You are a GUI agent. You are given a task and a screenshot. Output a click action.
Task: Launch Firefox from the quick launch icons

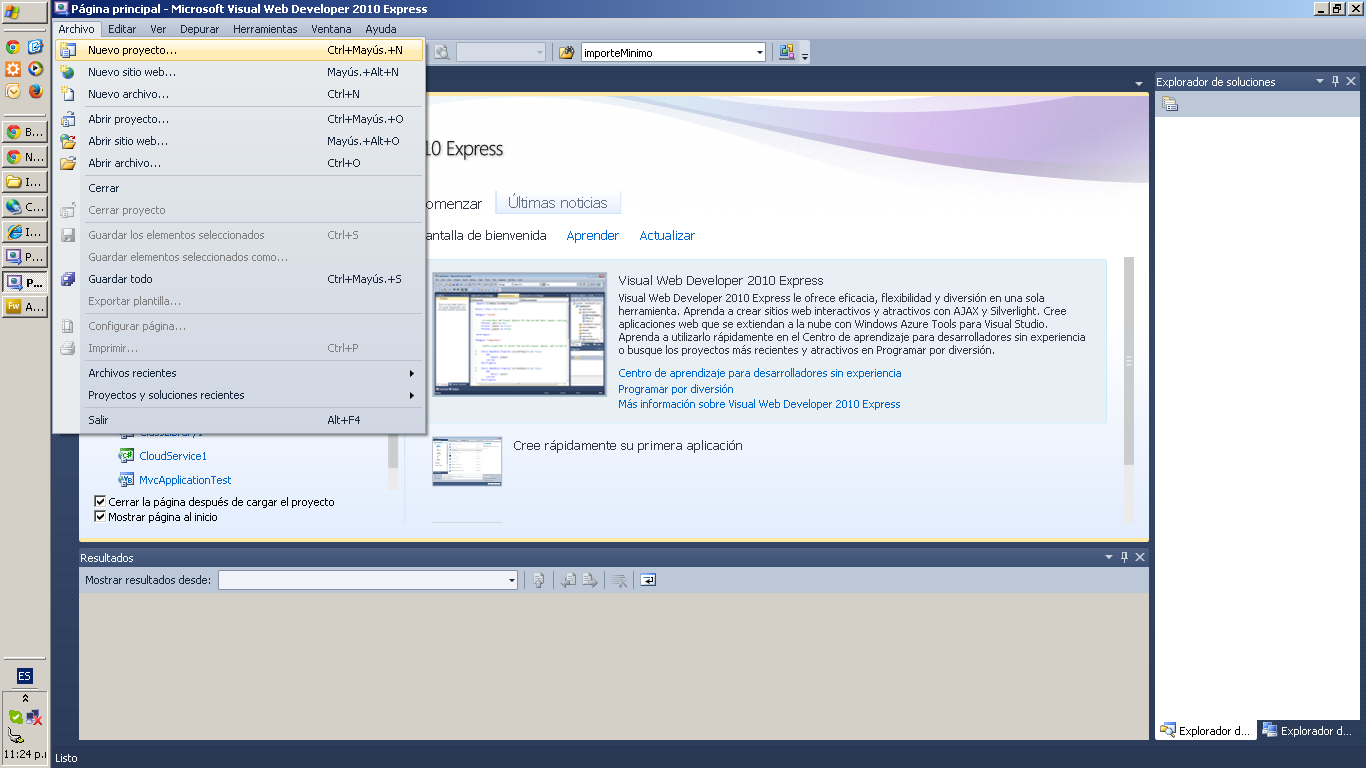(36, 91)
